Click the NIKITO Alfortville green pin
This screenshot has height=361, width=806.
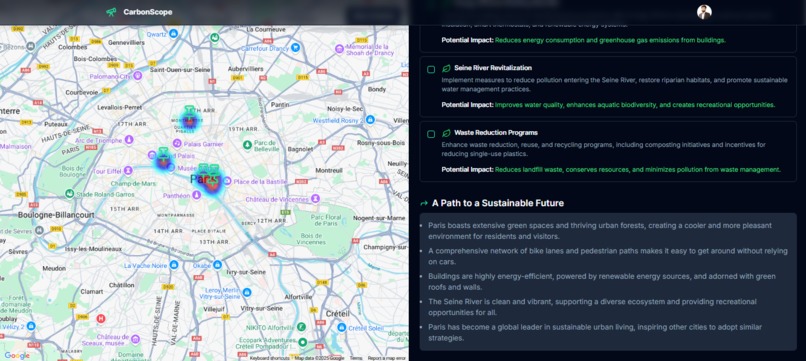point(302,327)
